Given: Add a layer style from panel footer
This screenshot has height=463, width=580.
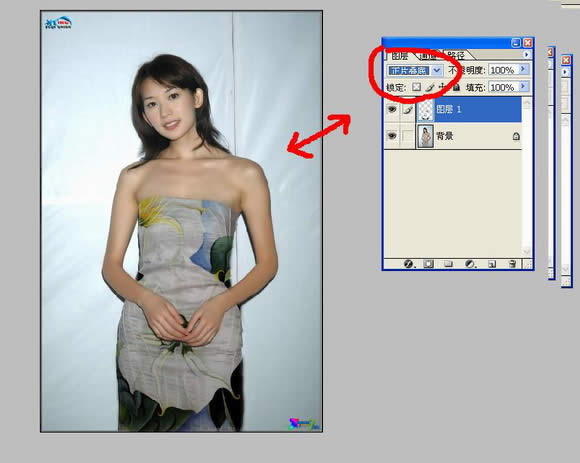Looking at the screenshot, I should [408, 264].
